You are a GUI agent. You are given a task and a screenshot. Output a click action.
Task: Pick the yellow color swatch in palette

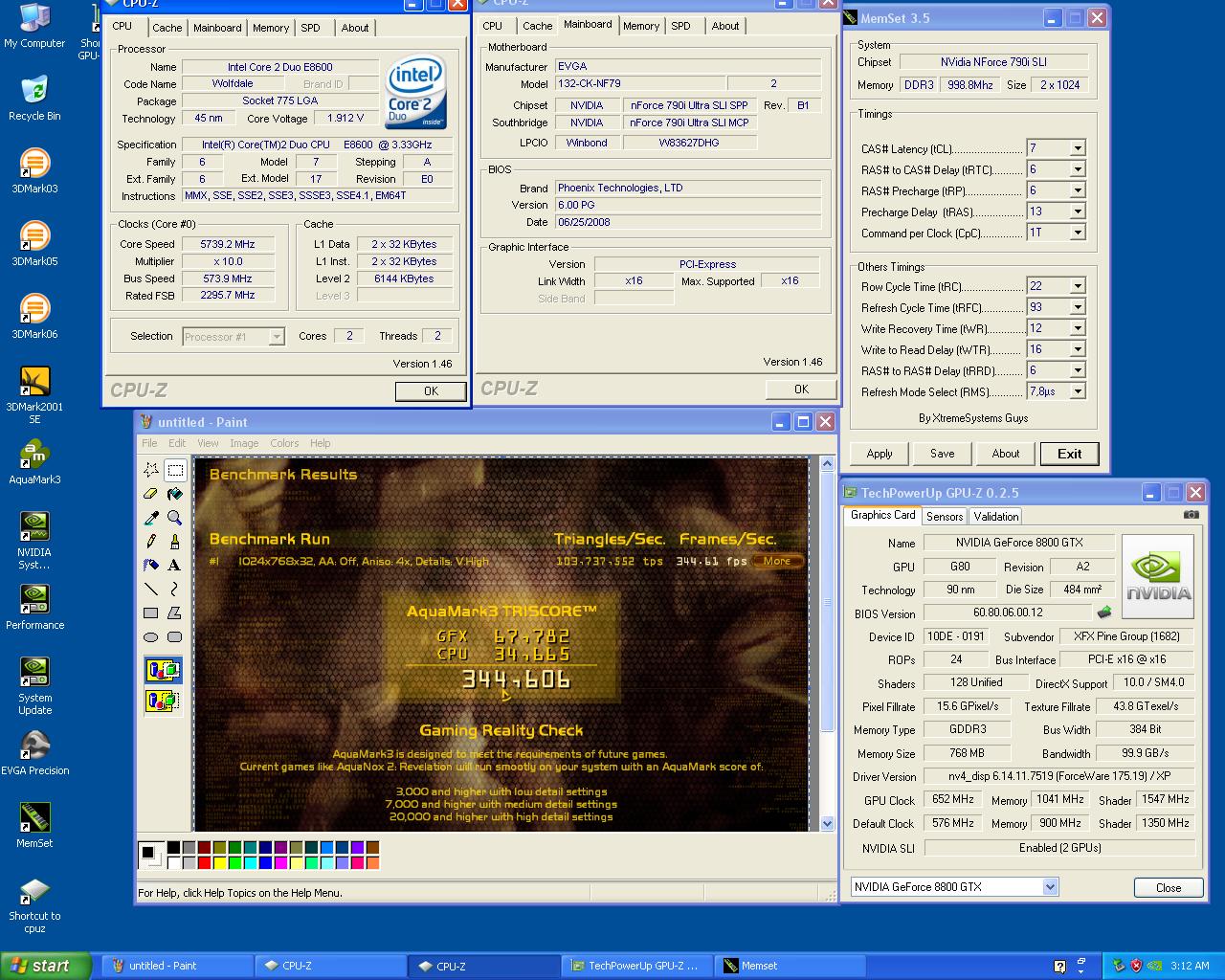(x=219, y=862)
